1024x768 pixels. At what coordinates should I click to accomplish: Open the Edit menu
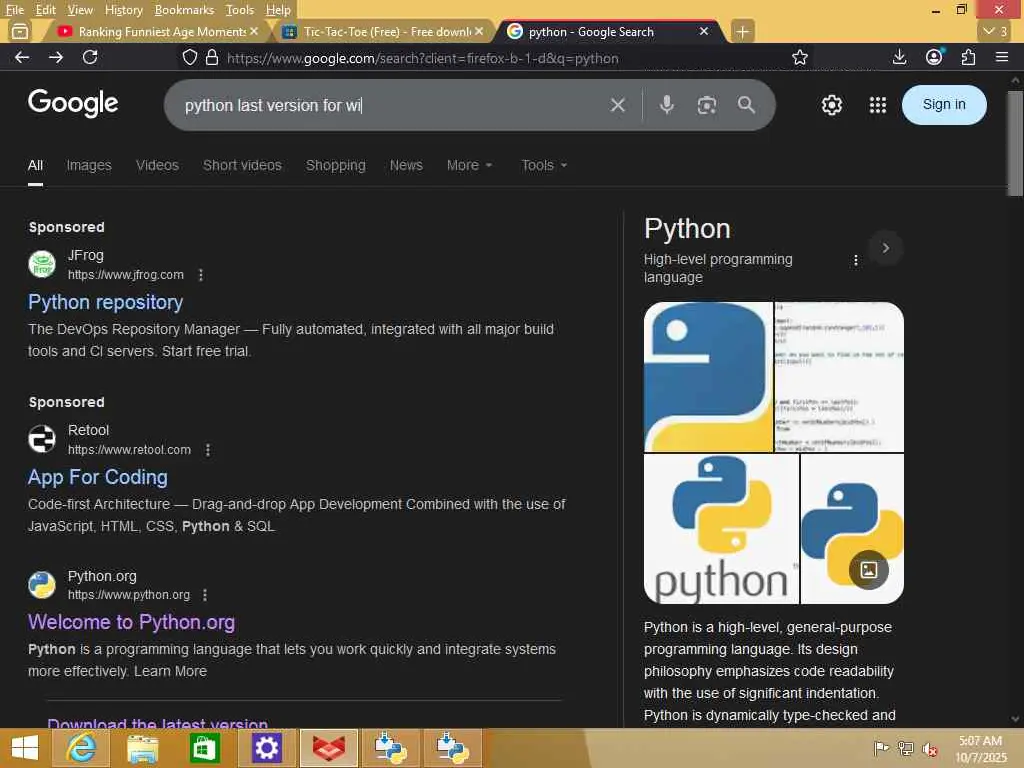pyautogui.click(x=46, y=10)
